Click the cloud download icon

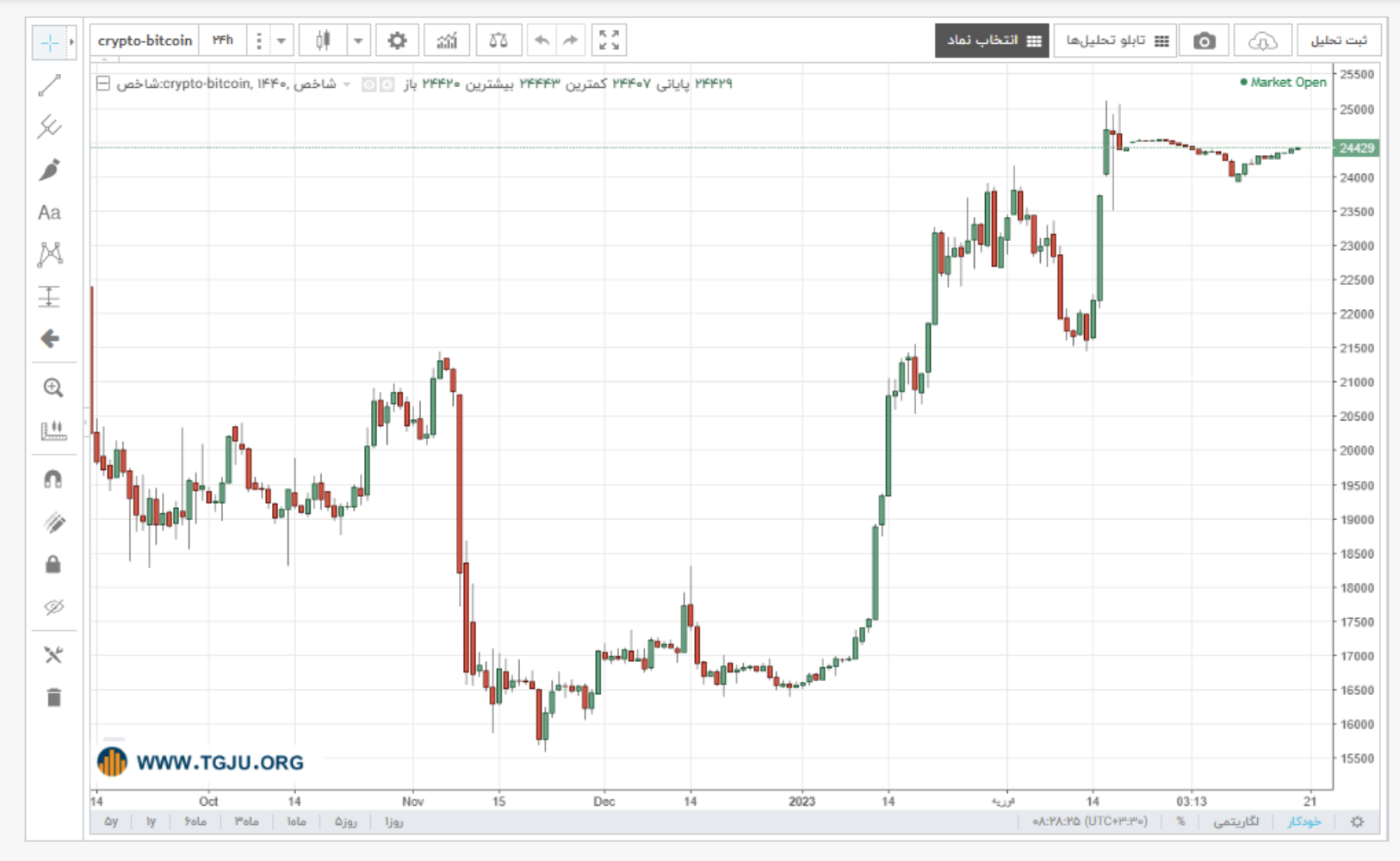[x=1262, y=40]
